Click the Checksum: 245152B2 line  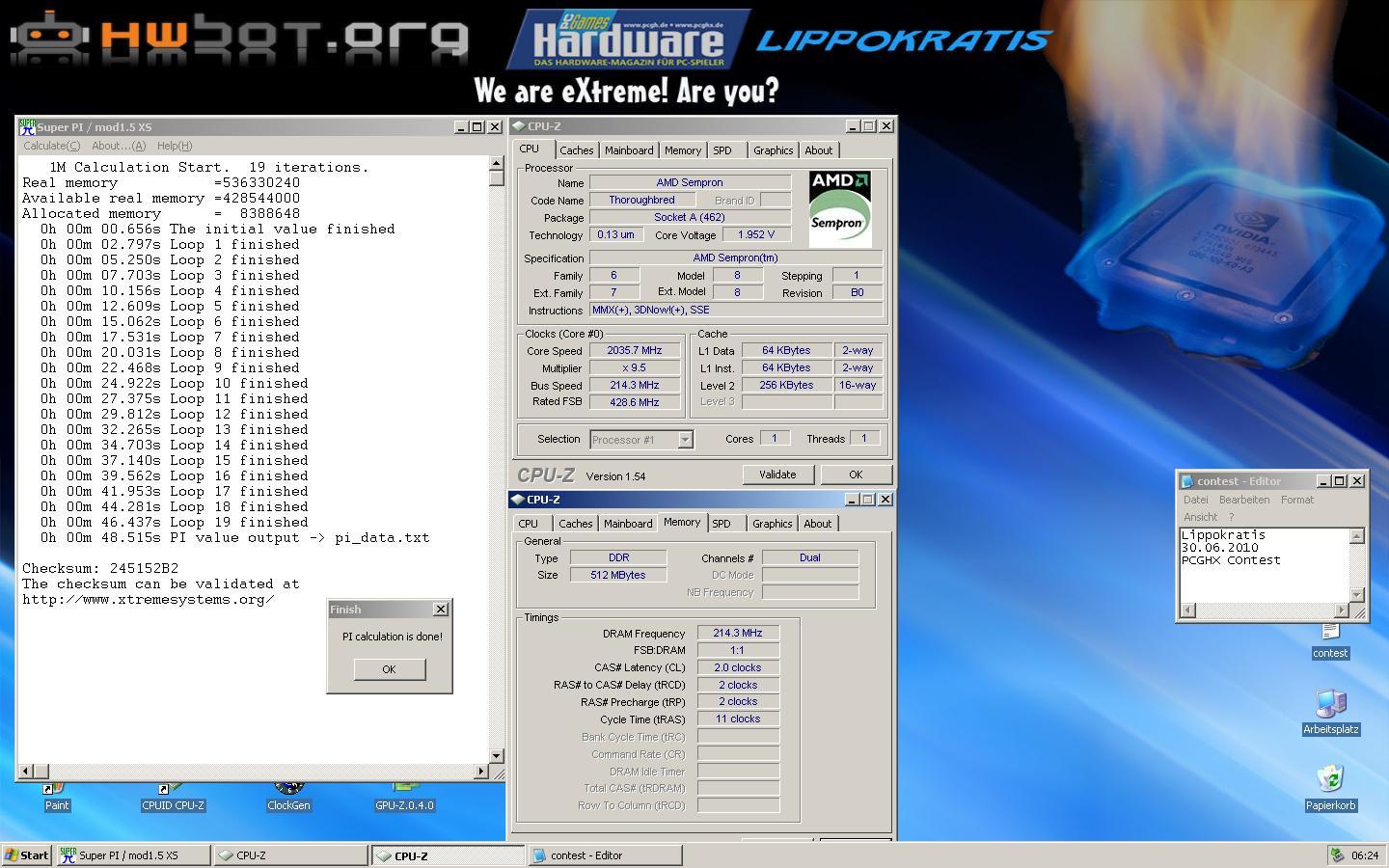coord(100,569)
